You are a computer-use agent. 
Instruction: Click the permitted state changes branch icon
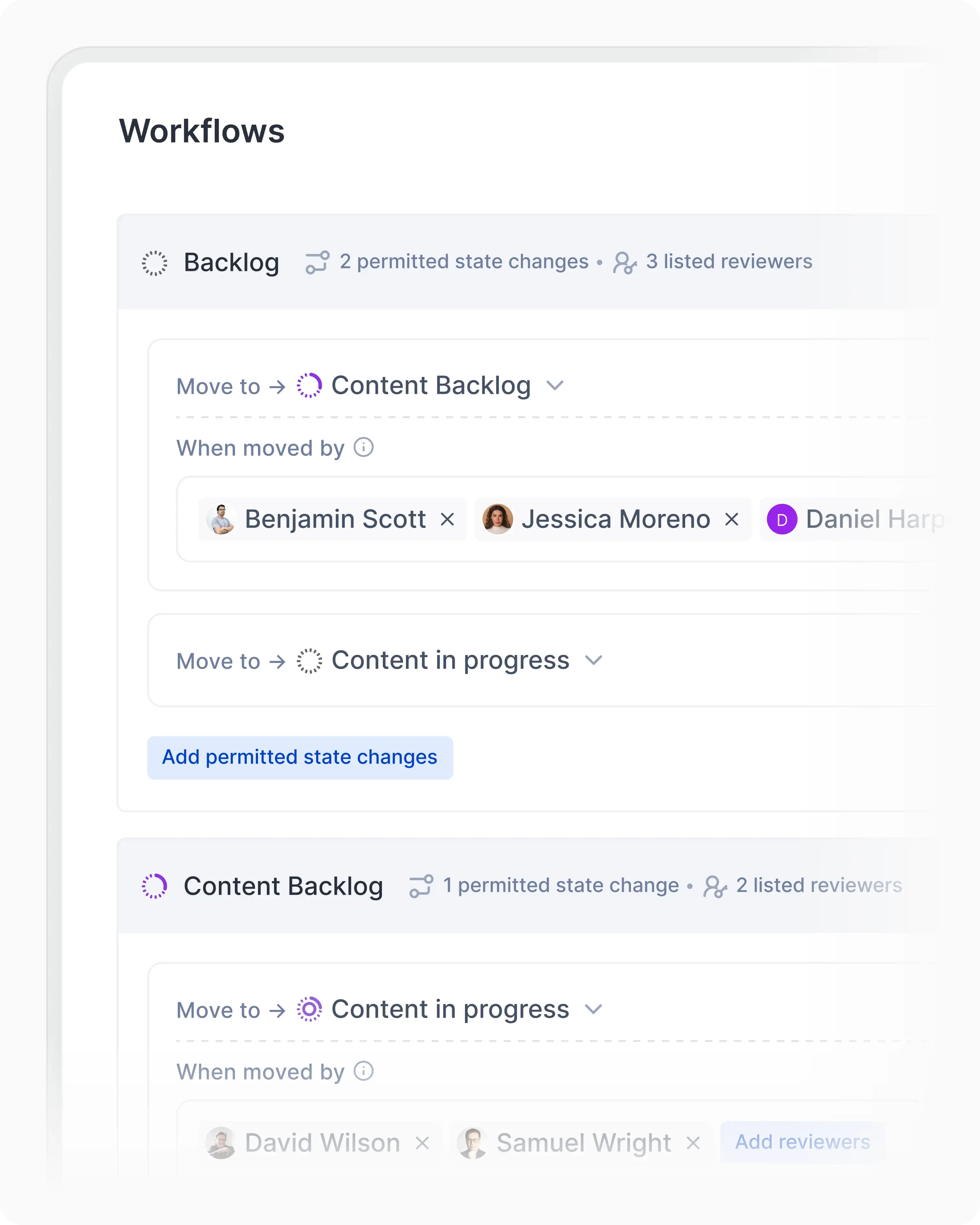(316, 262)
